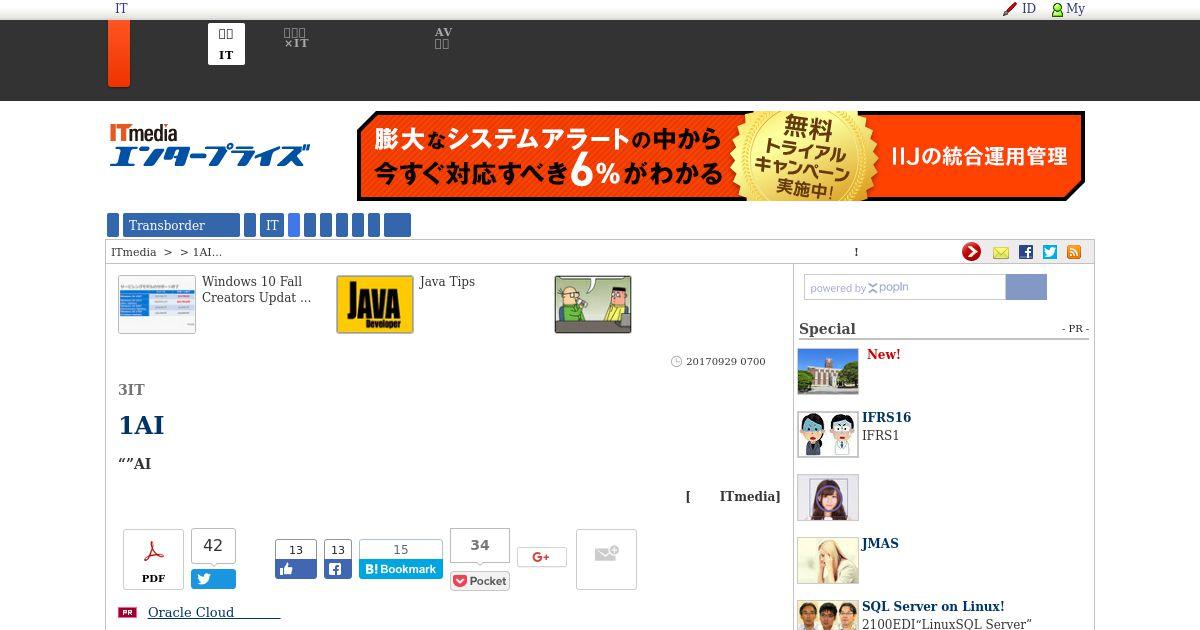The image size is (1200, 630).
Task: Click the ITmedia Enterprise logo
Action: pos(209,146)
